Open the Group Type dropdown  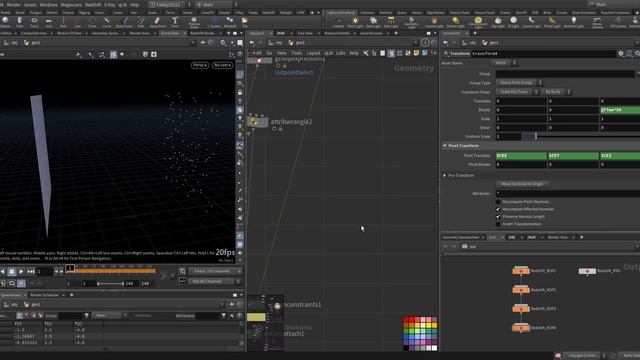(519, 83)
